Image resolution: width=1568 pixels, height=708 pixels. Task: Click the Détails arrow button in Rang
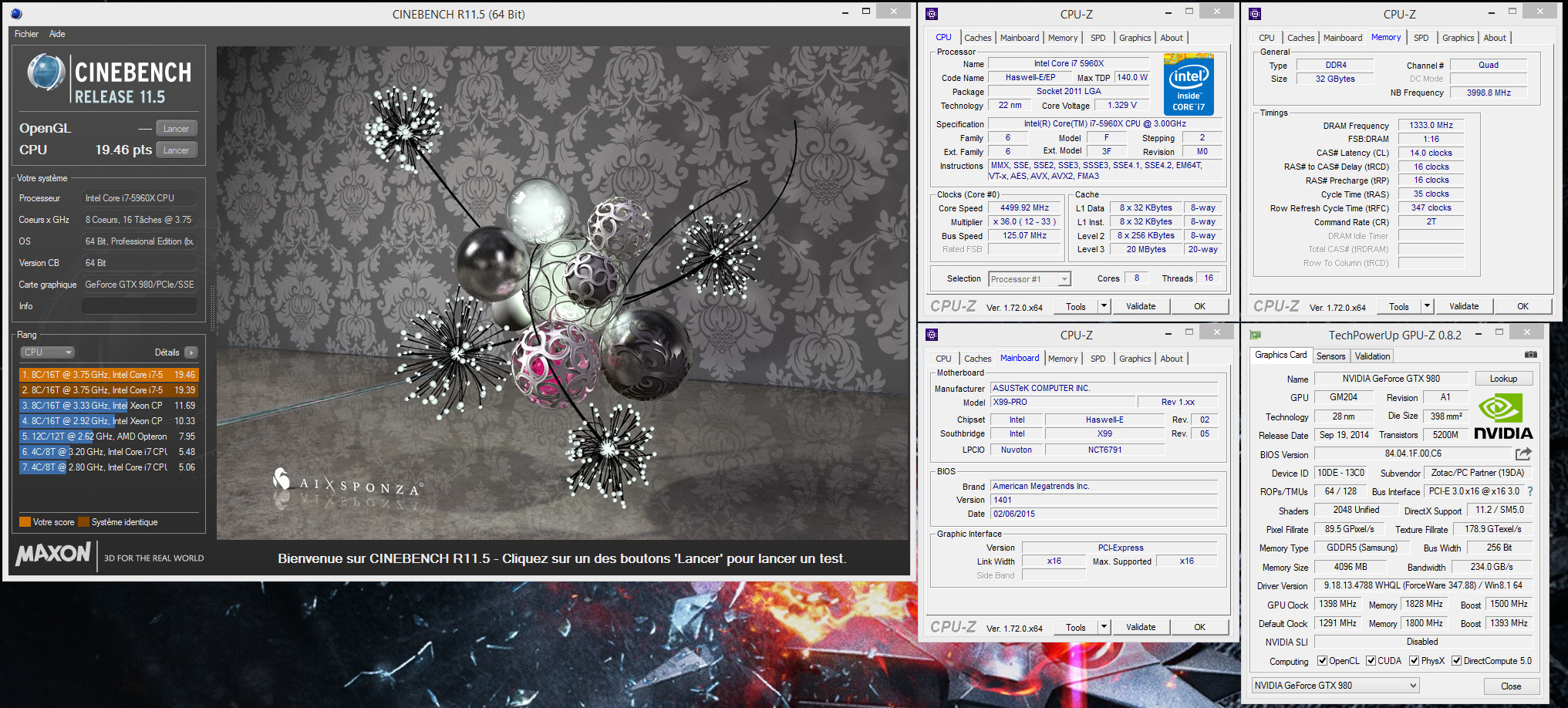[191, 352]
